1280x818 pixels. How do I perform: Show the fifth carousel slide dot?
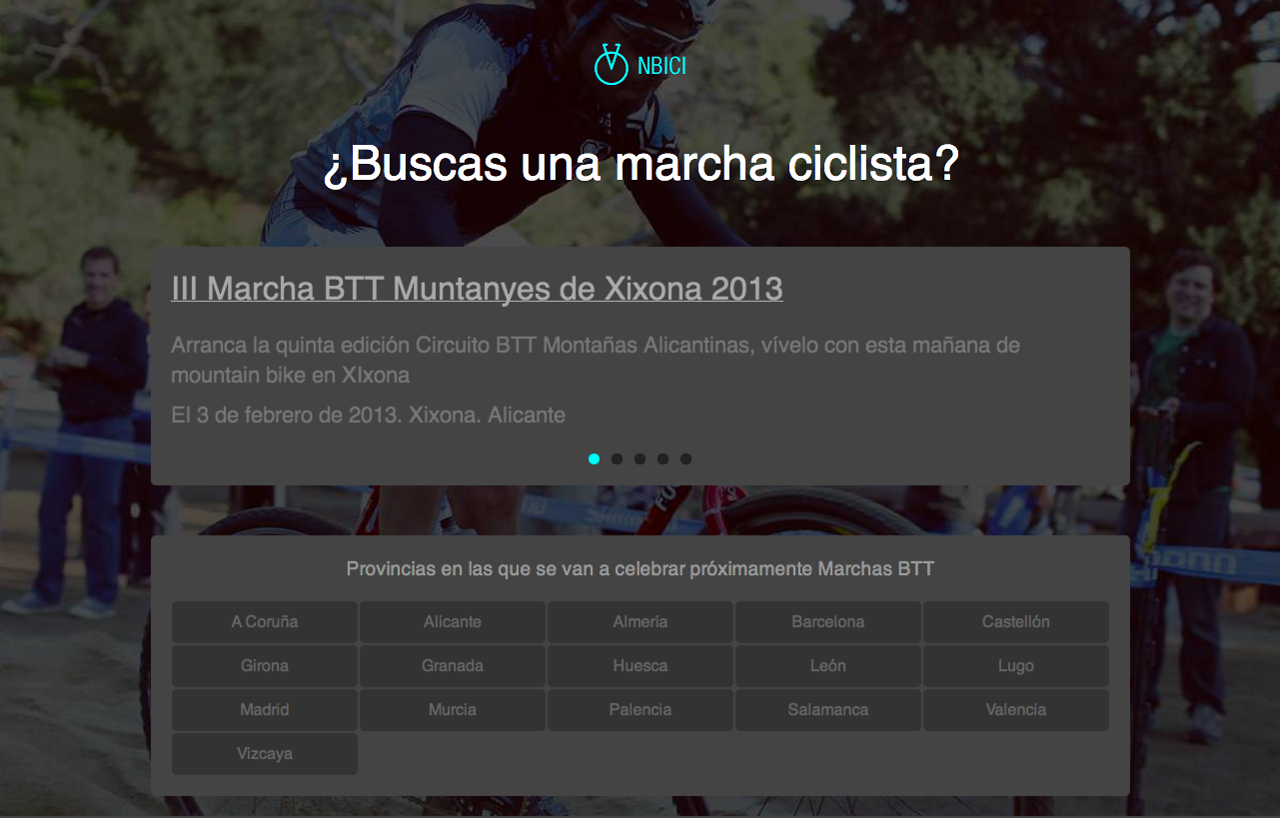coord(686,459)
